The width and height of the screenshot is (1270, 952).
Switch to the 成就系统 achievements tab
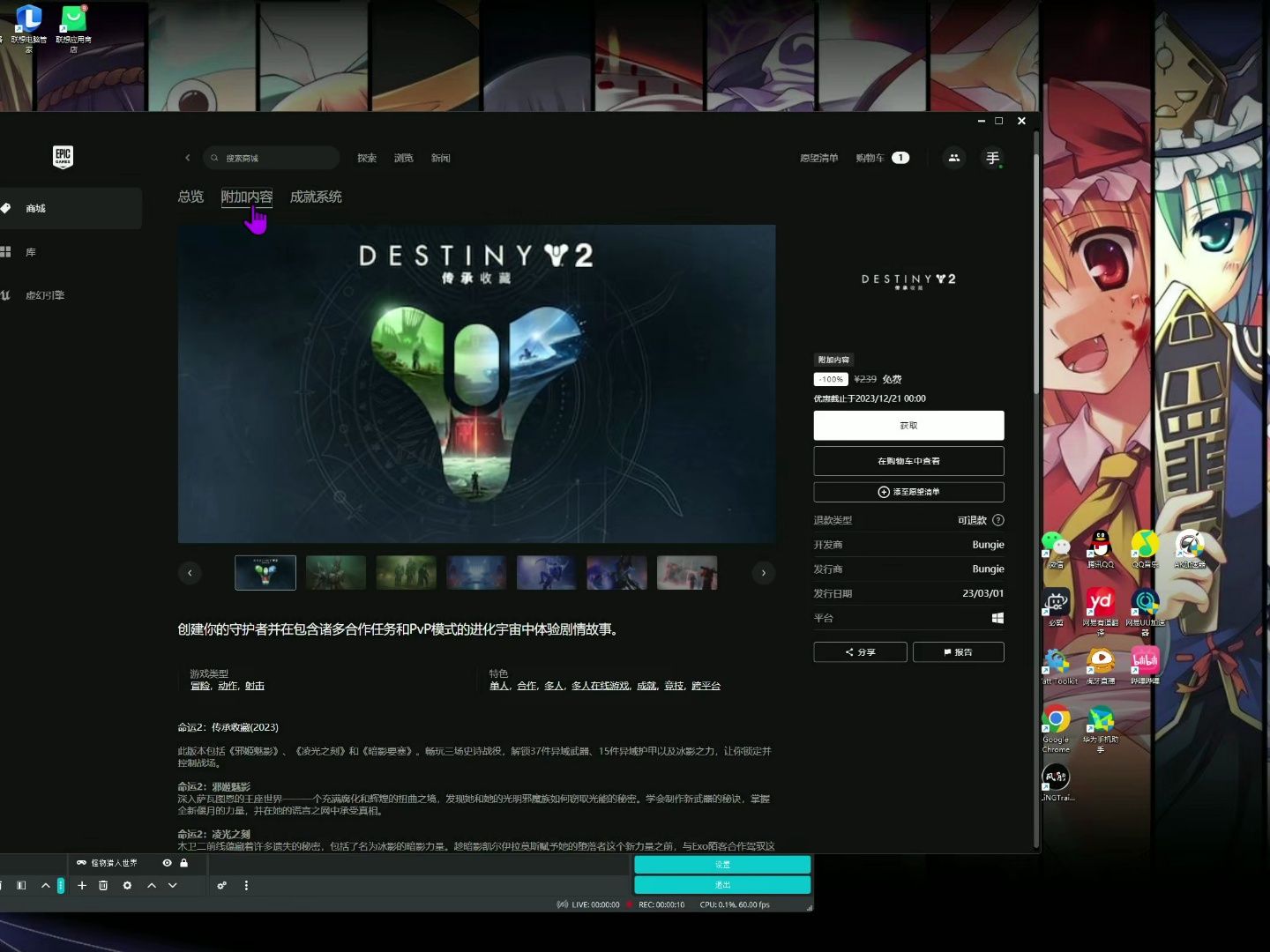pos(316,197)
